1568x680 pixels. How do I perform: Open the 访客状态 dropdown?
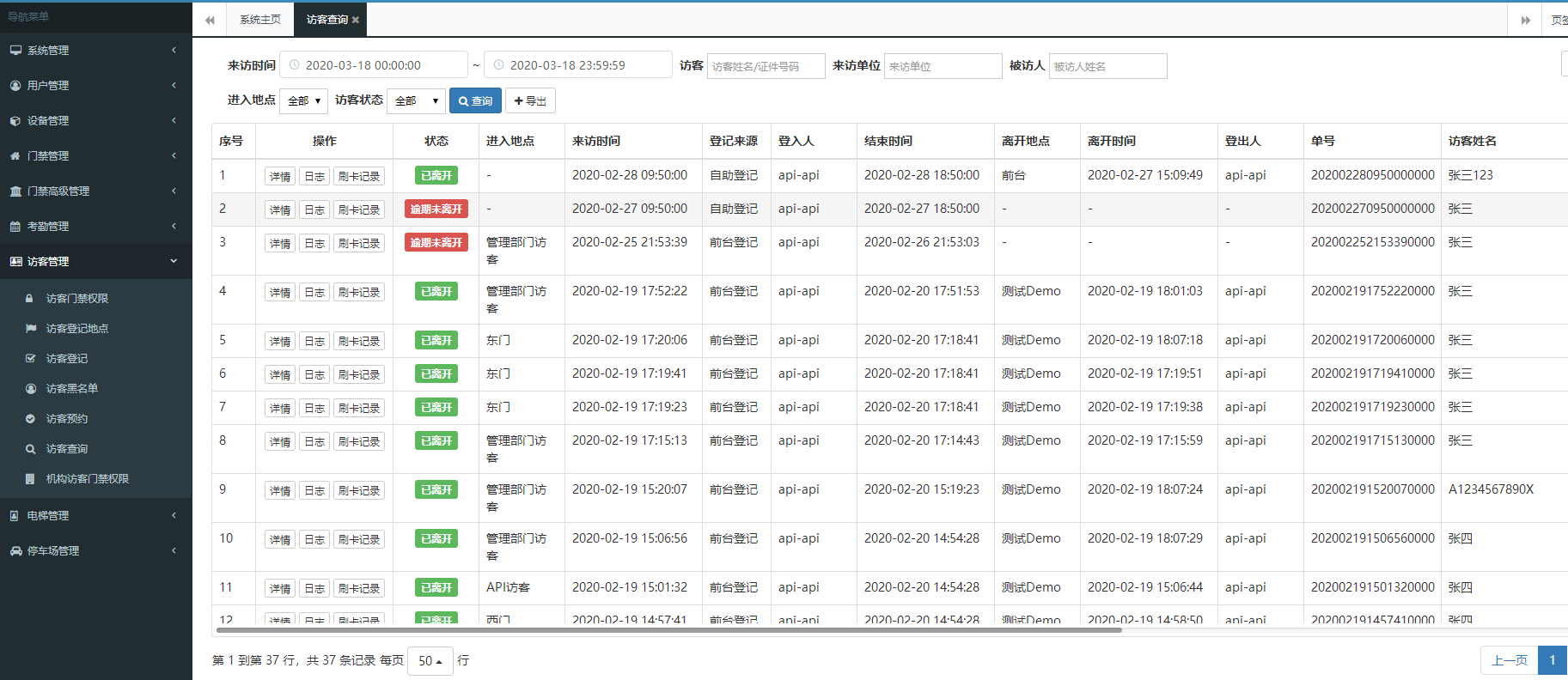tap(416, 101)
